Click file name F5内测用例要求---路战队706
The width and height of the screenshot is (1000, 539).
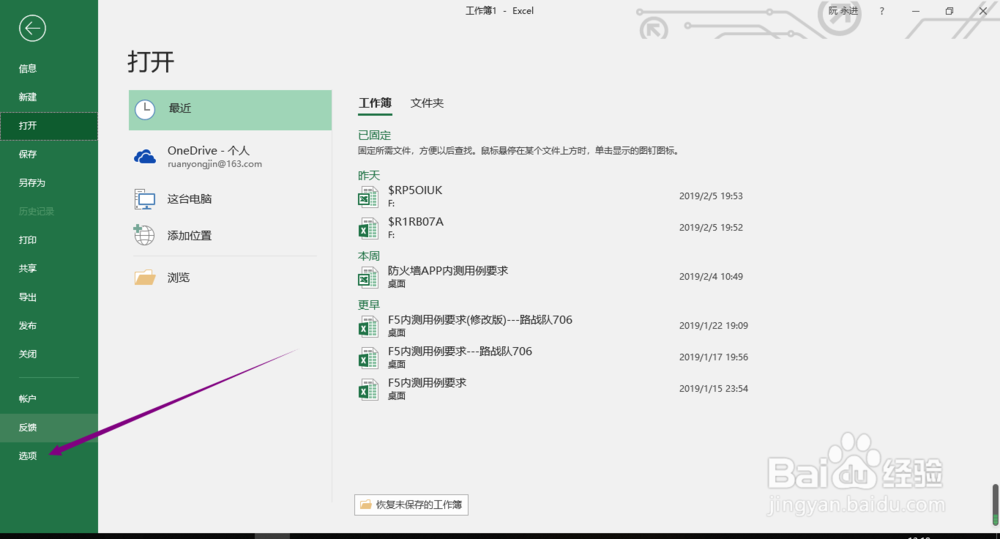(460, 351)
